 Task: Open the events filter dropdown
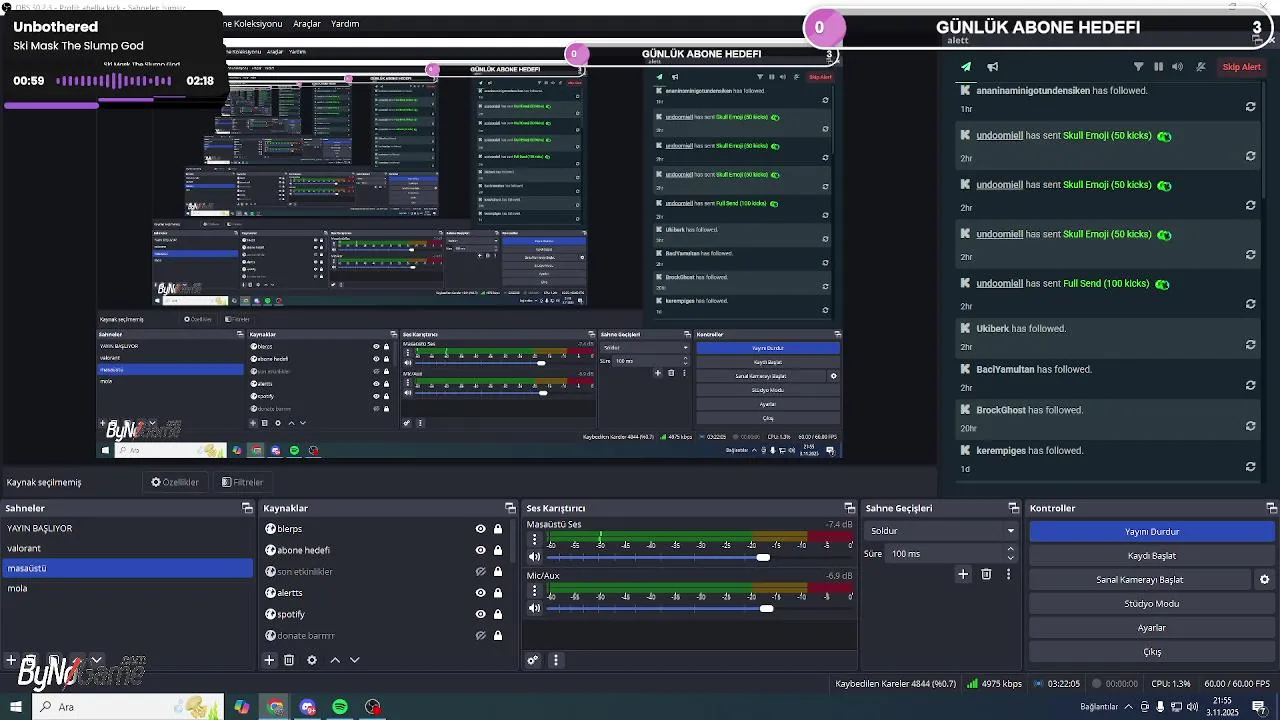pos(1138,67)
